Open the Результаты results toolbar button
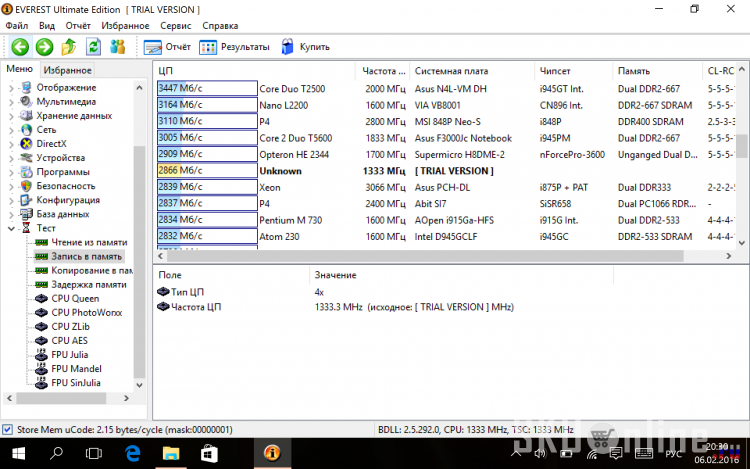This screenshot has height=469, width=750. pos(234,47)
